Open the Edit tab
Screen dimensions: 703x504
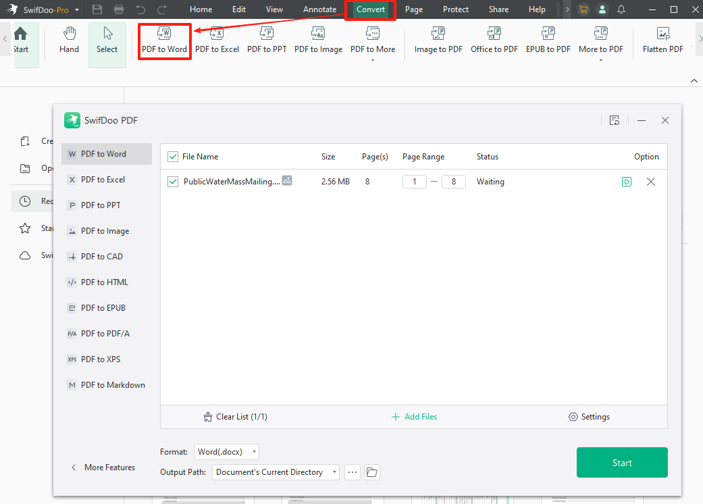point(239,9)
